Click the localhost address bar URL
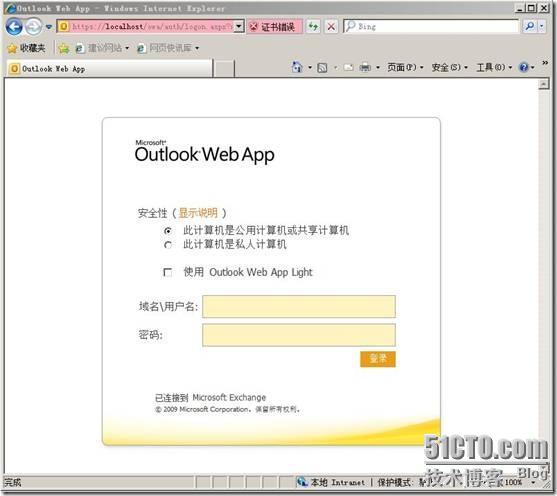 [x=152, y=27]
